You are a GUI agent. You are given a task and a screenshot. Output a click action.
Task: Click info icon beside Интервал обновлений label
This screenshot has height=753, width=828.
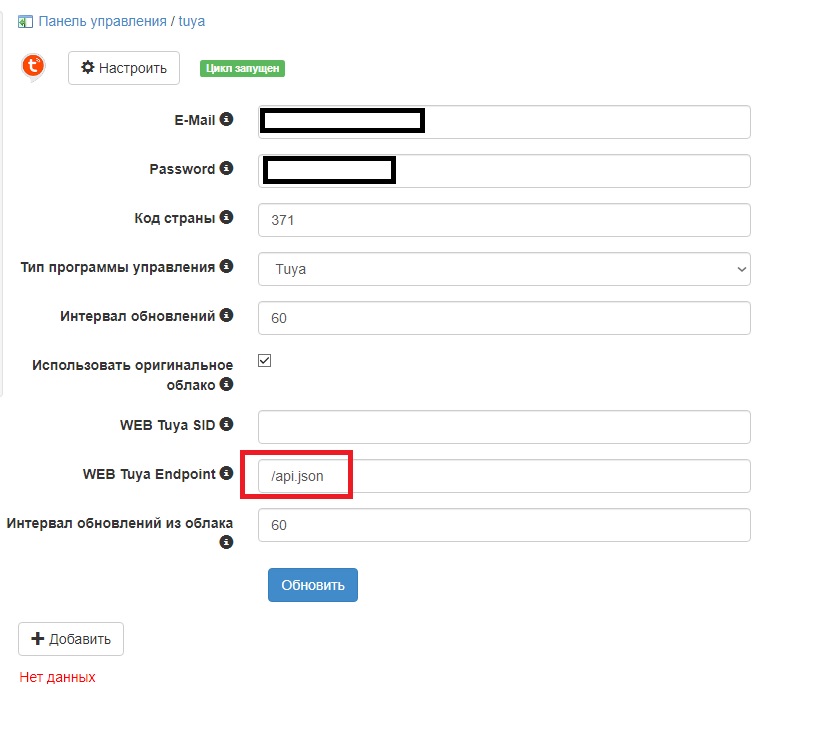227,315
